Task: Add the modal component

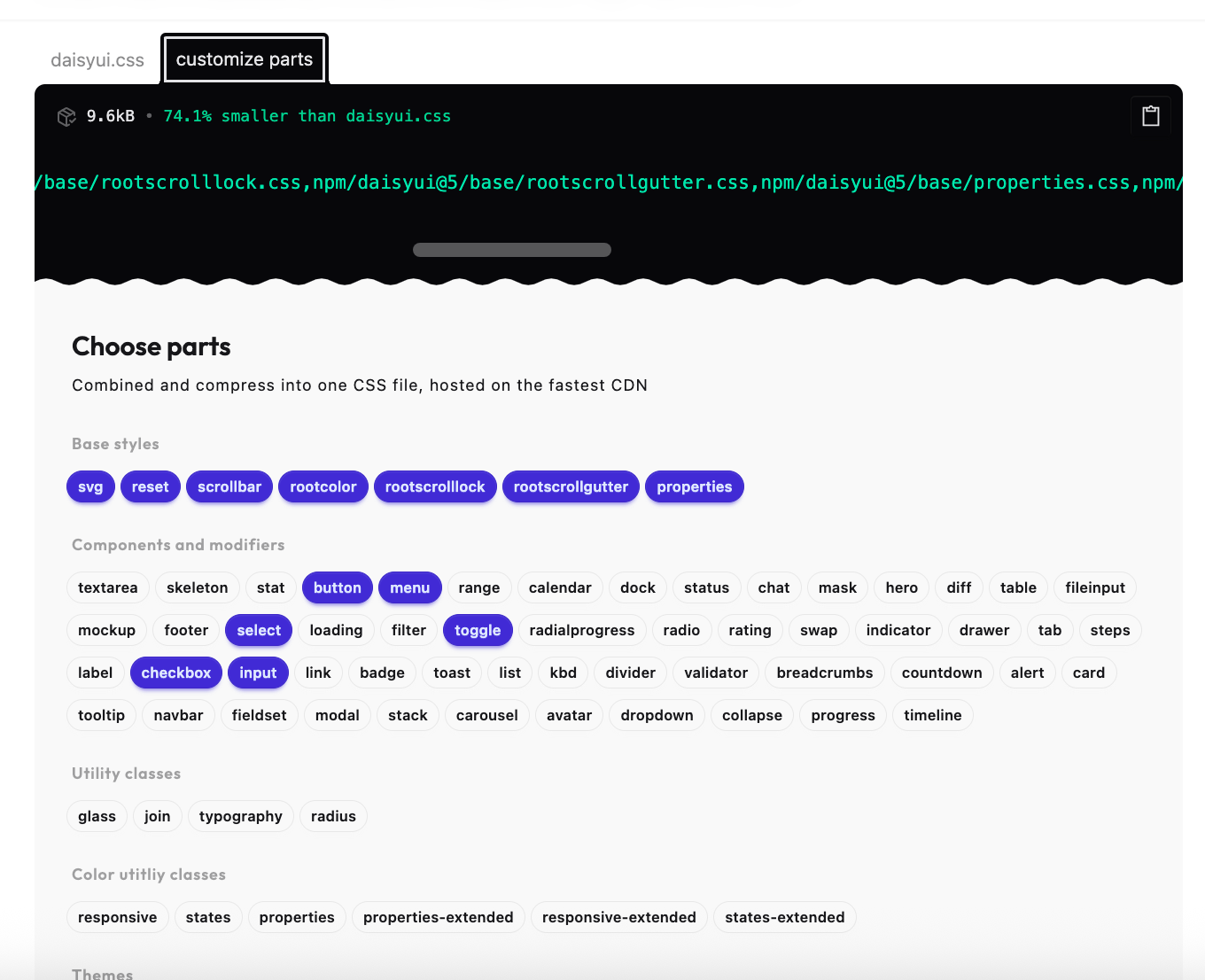Action: 338,715
